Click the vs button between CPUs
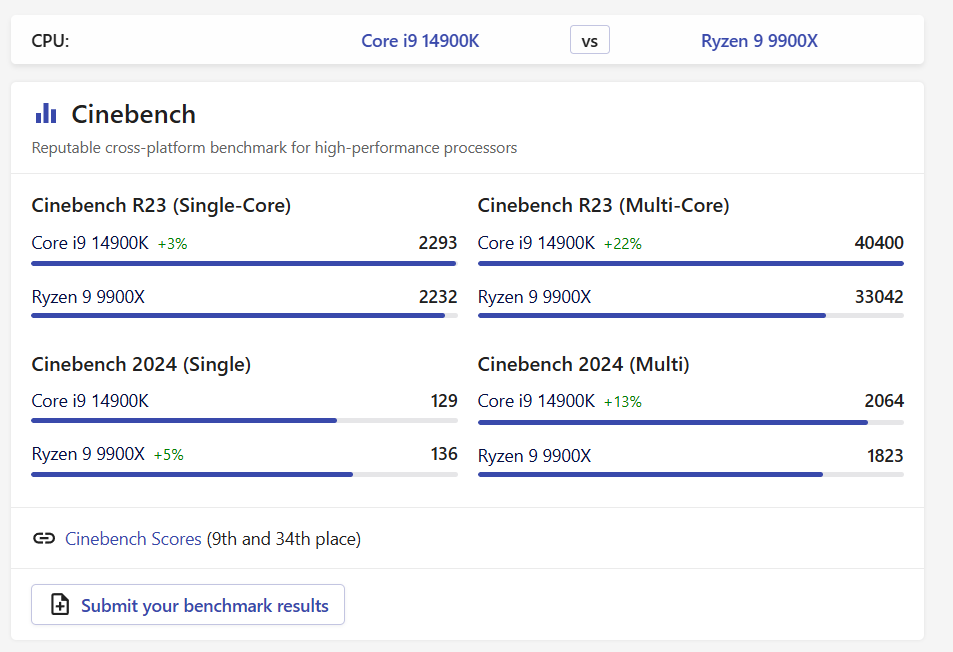Screen dimensions: 953x652 tap(590, 40)
